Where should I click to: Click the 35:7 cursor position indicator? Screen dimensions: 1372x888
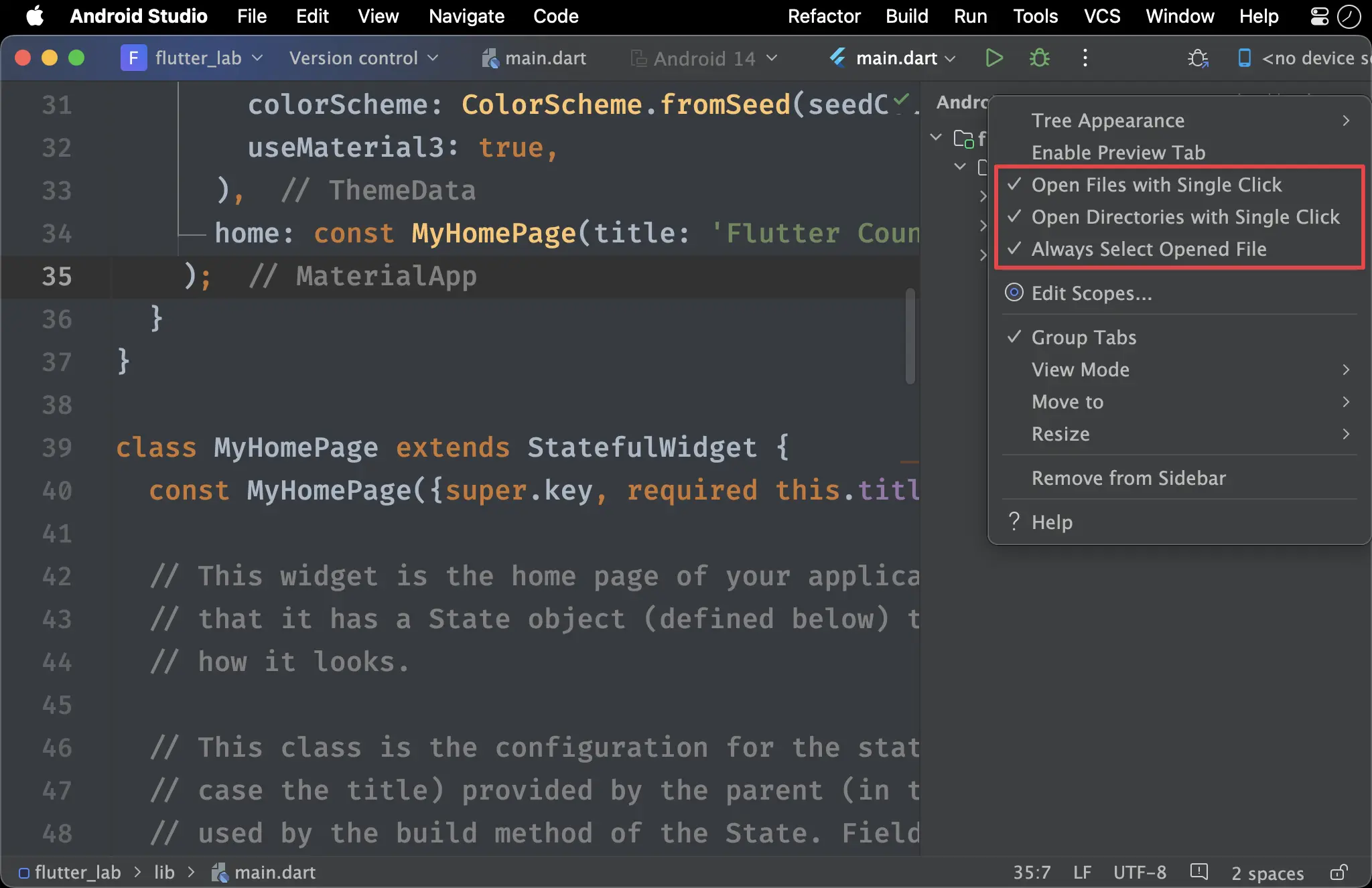1032,873
